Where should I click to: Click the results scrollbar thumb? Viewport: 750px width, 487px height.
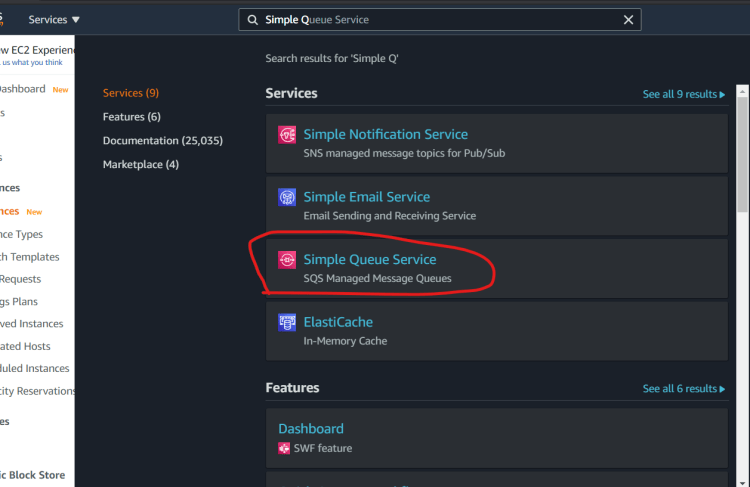(742, 154)
